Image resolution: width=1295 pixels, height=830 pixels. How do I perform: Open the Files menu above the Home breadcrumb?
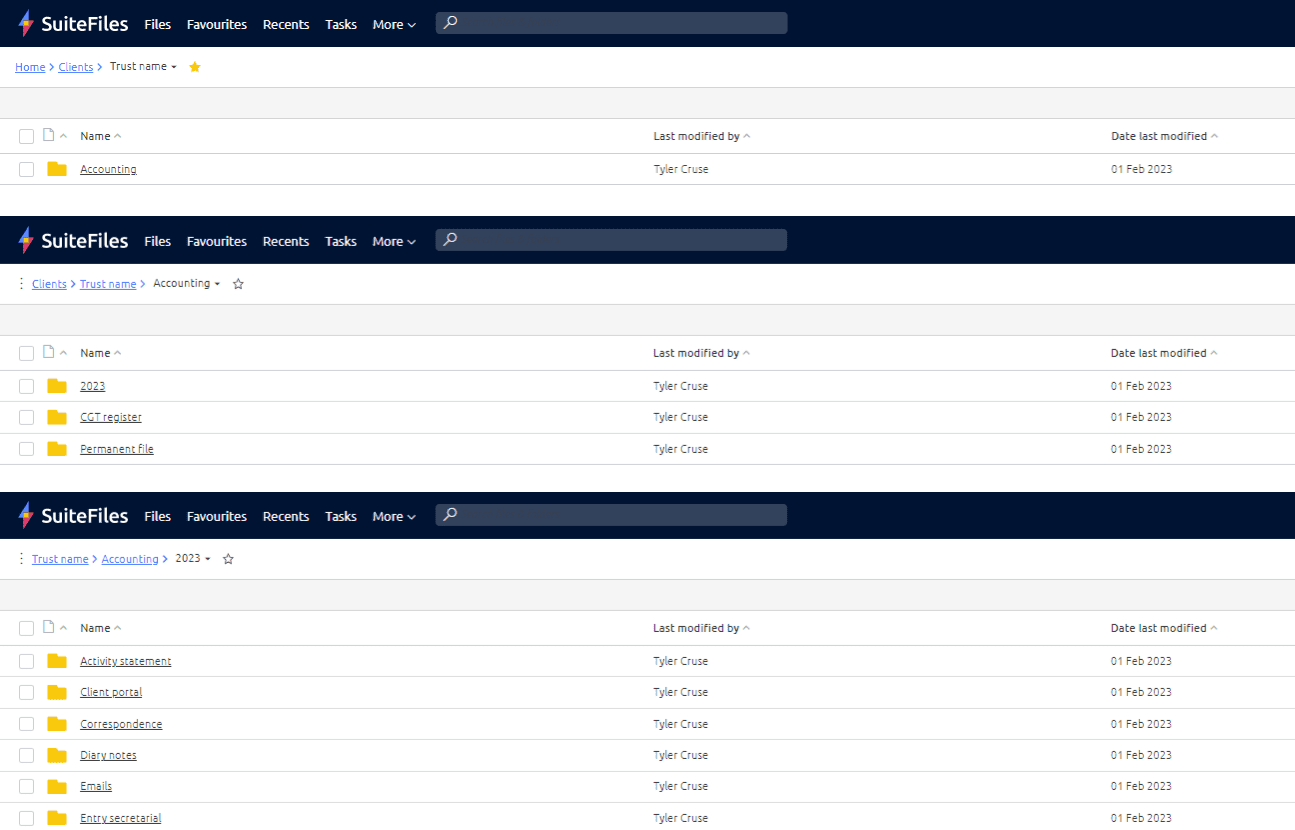157,24
